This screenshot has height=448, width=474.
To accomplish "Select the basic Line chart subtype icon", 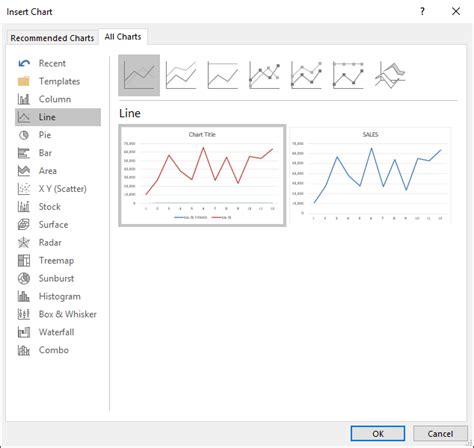I will 139,75.
